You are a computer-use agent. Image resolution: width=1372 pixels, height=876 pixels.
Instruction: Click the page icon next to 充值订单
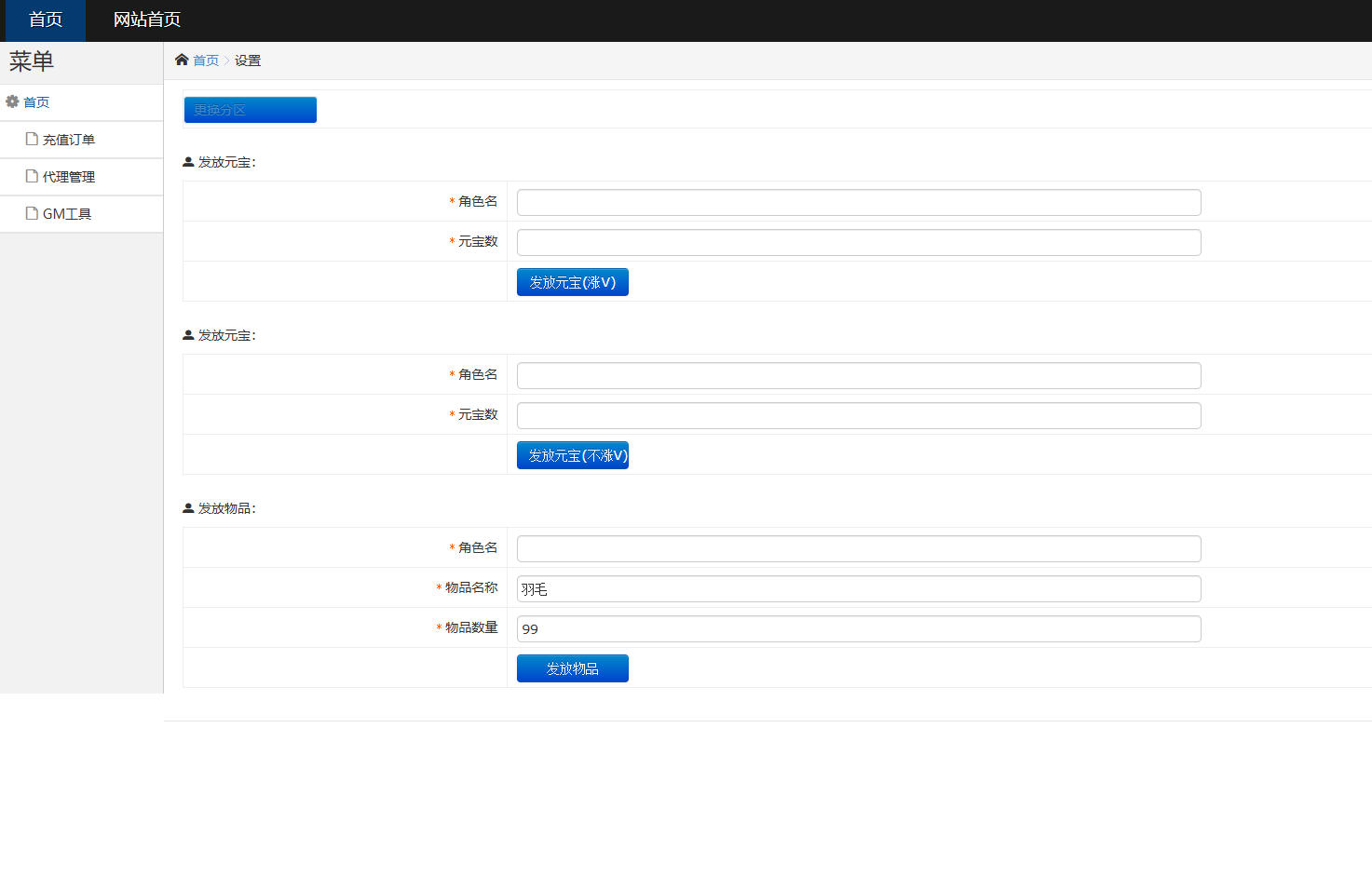click(x=32, y=139)
